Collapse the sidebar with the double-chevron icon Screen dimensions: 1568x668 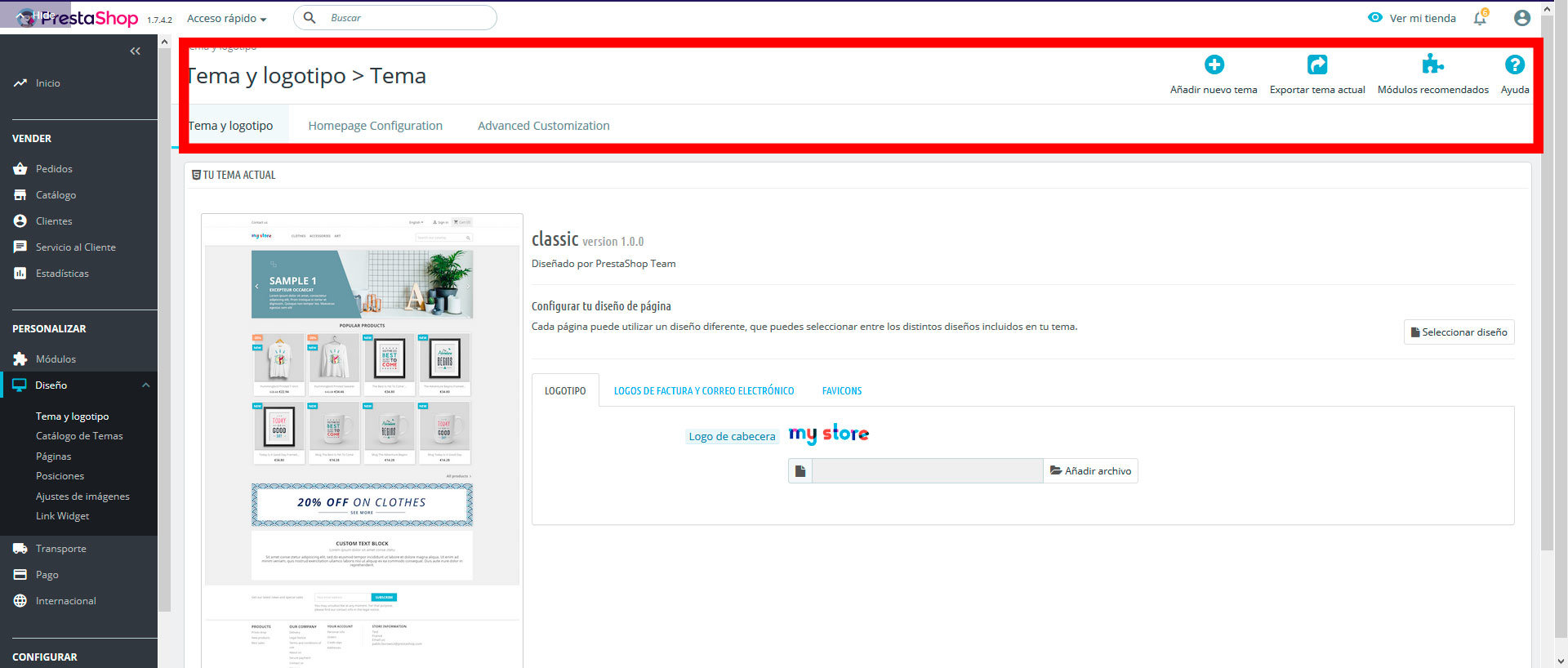[135, 51]
